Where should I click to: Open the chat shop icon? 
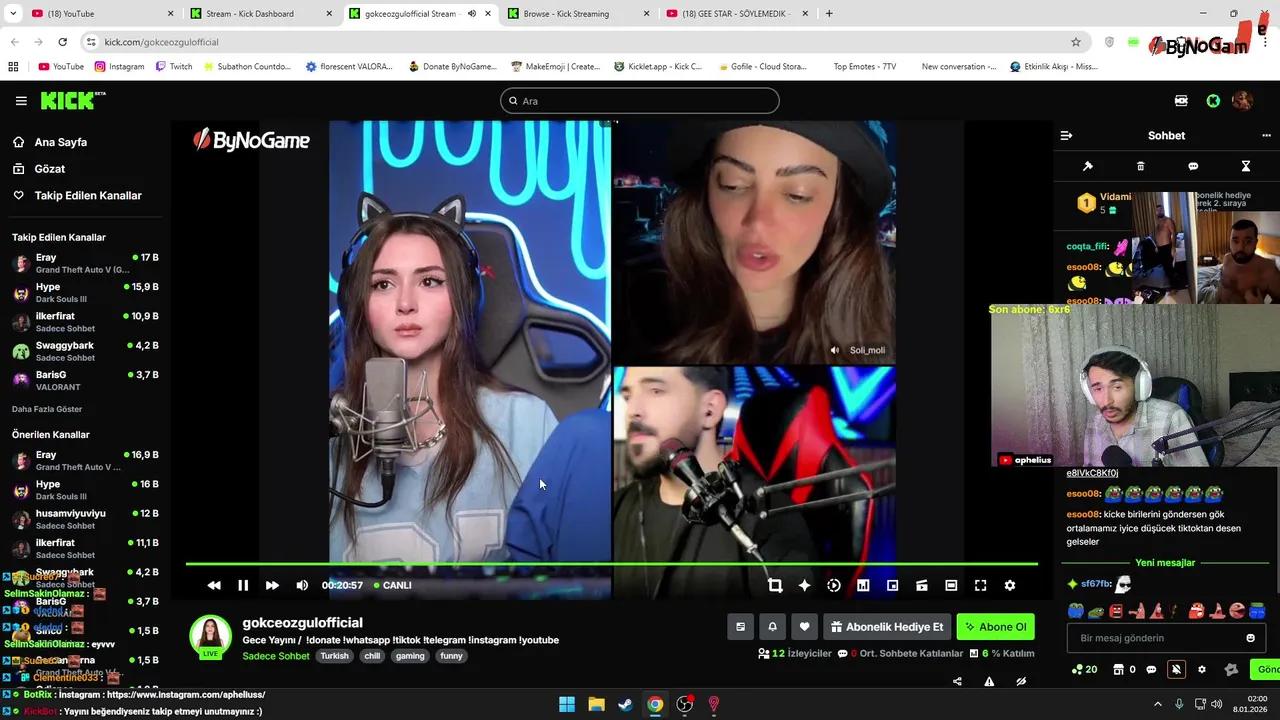(x=1118, y=670)
